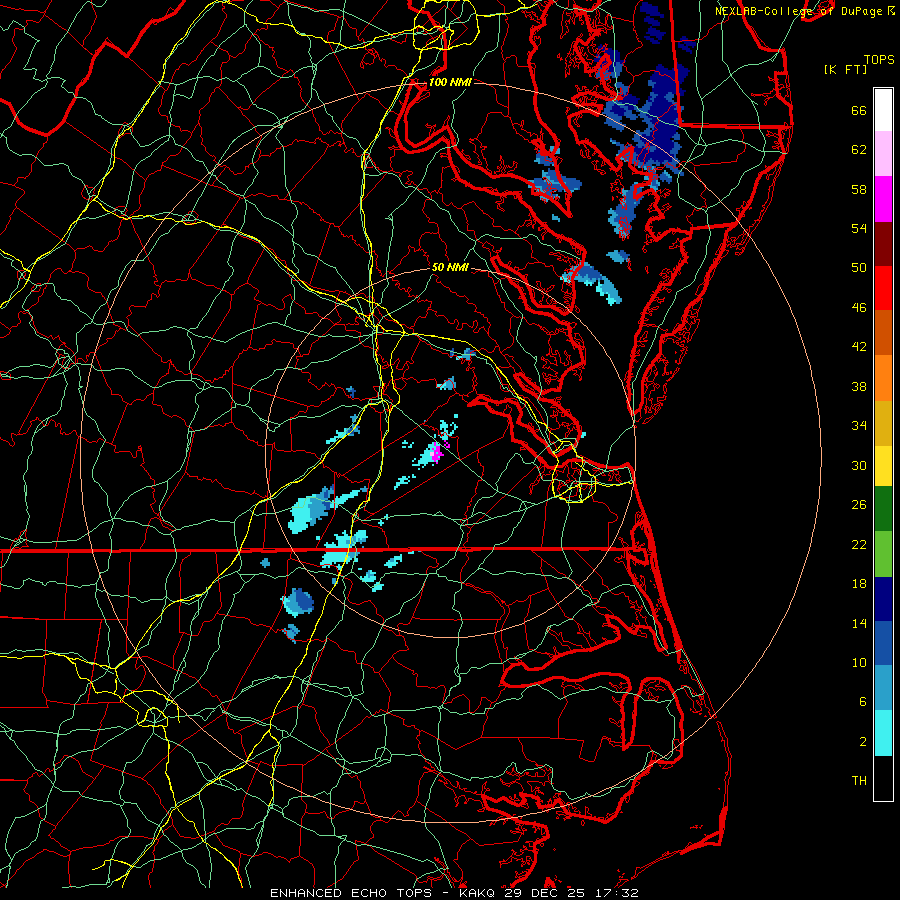Click the "2" legend value
The image size is (900, 900).
(863, 742)
